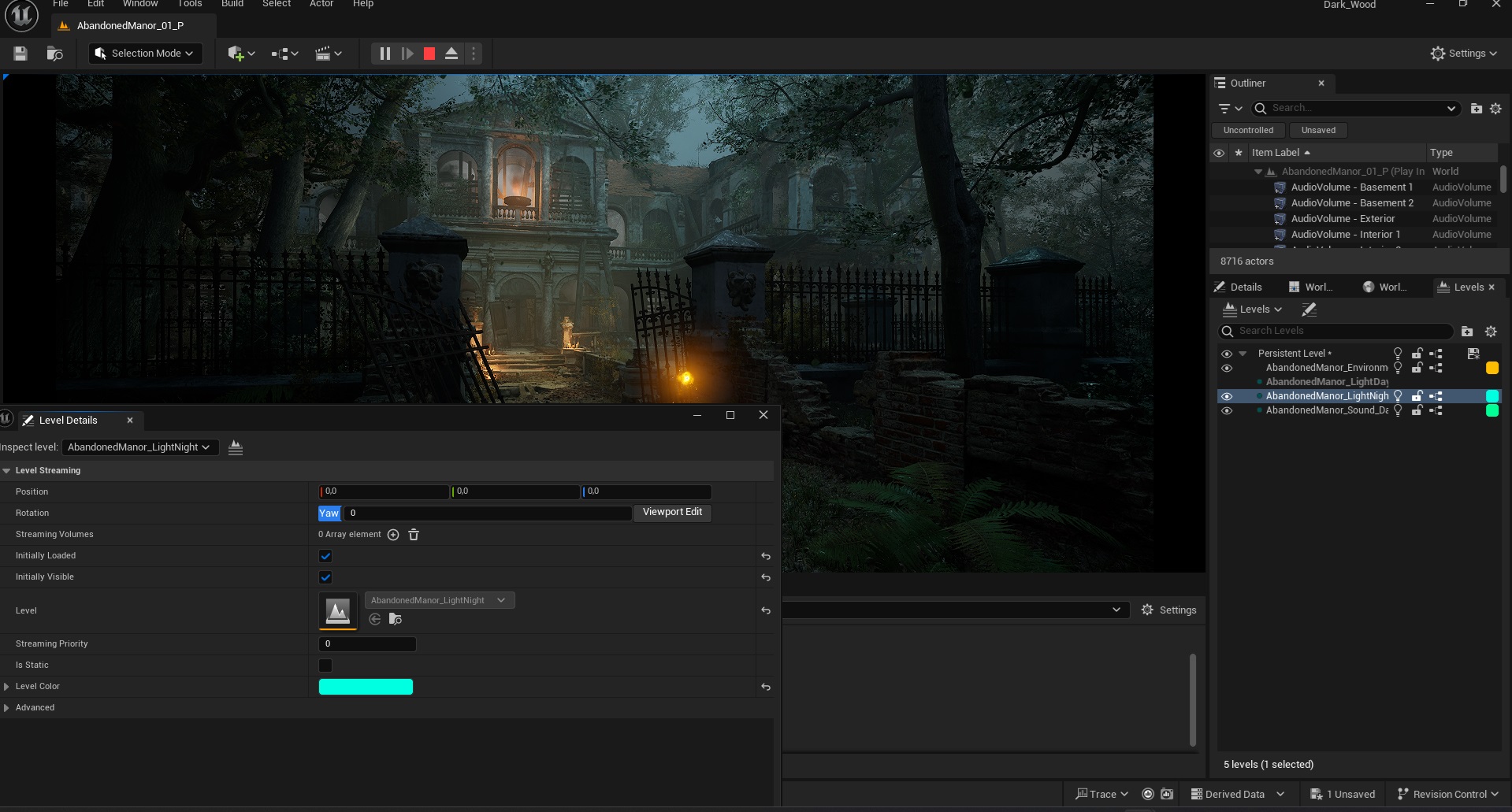Open the Outliner settings gear

[x=1495, y=109]
